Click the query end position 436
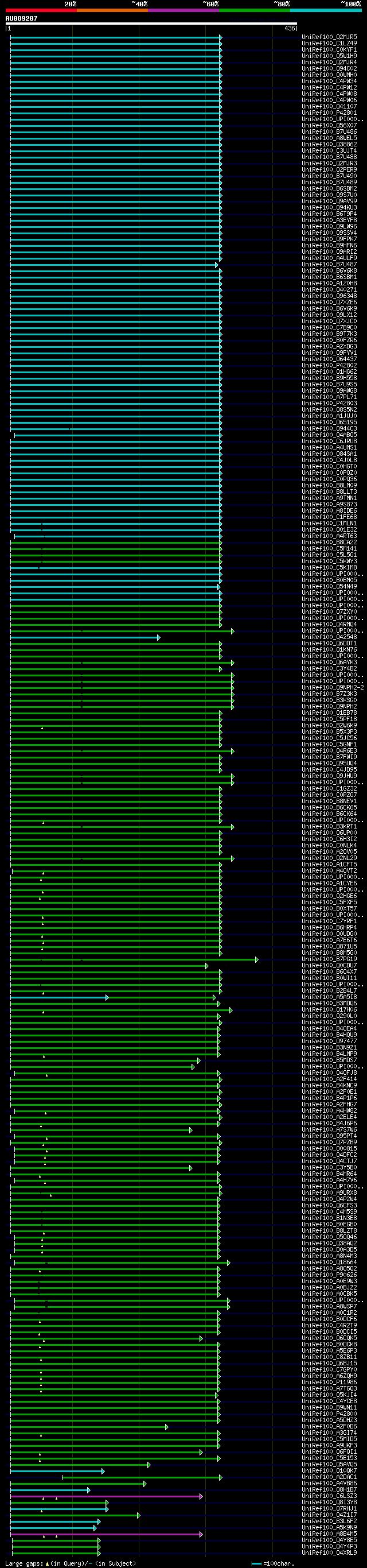 [289, 29]
